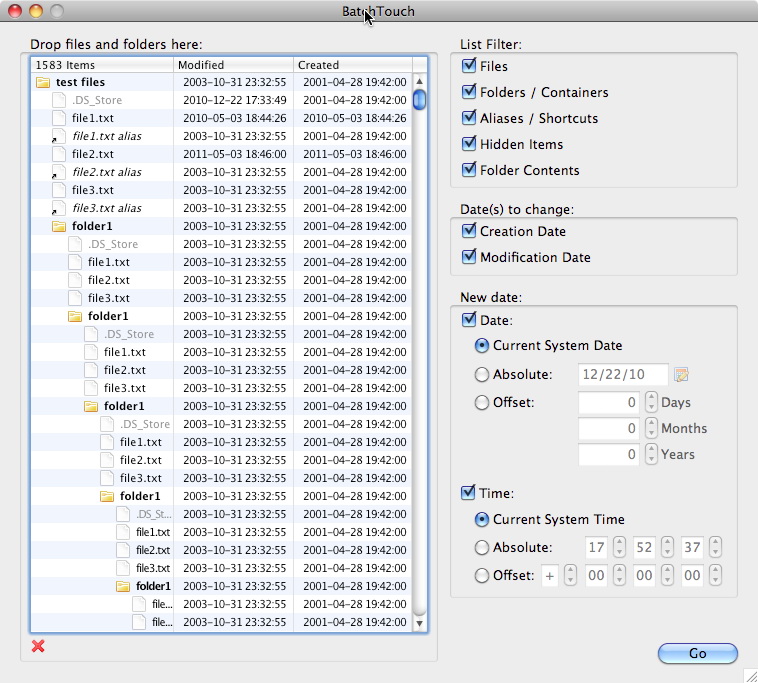Click the created date 2011-05-03 18:46:00

(355, 154)
